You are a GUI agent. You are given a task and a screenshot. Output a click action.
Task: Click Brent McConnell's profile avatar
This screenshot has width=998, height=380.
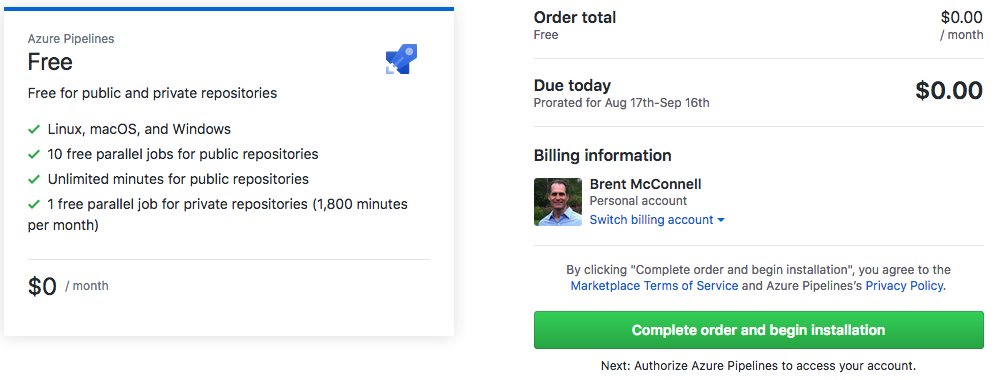pyautogui.click(x=558, y=202)
